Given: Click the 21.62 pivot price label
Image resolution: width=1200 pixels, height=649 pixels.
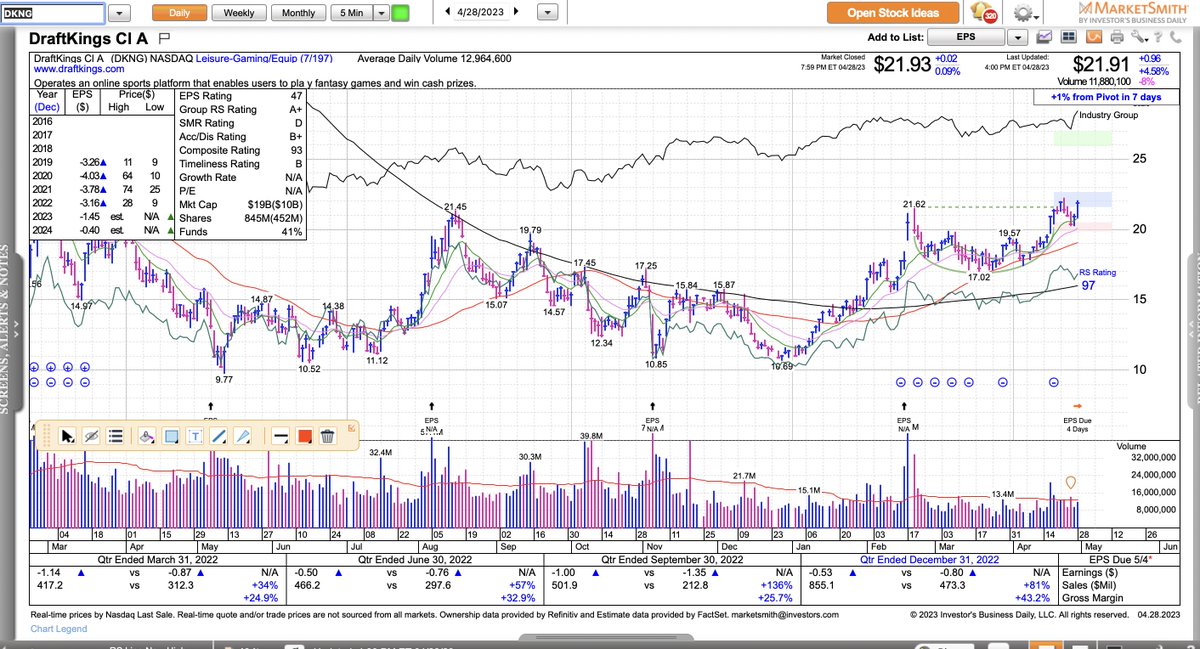Looking at the screenshot, I should [914, 204].
